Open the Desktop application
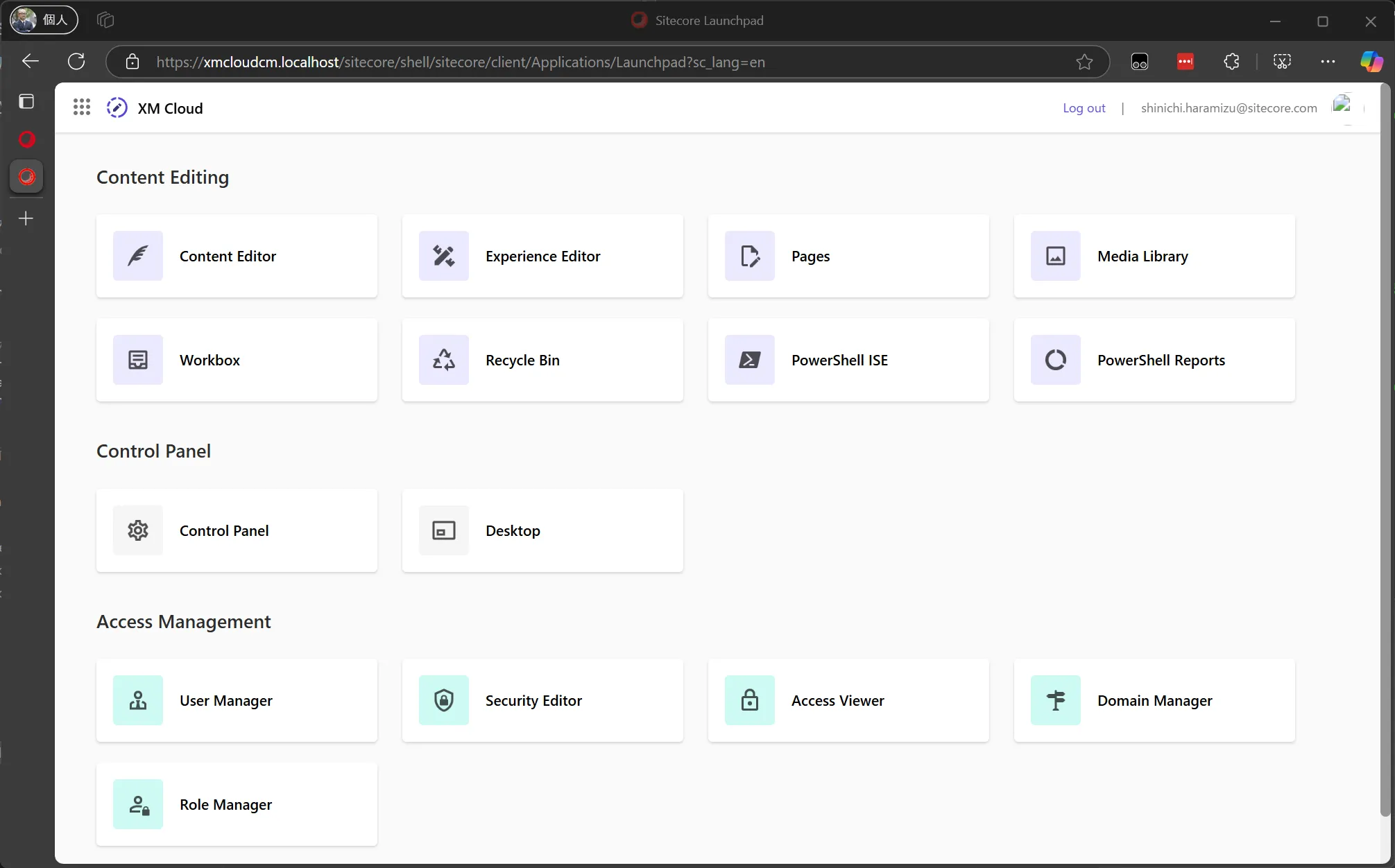The image size is (1395, 868). coord(543,530)
